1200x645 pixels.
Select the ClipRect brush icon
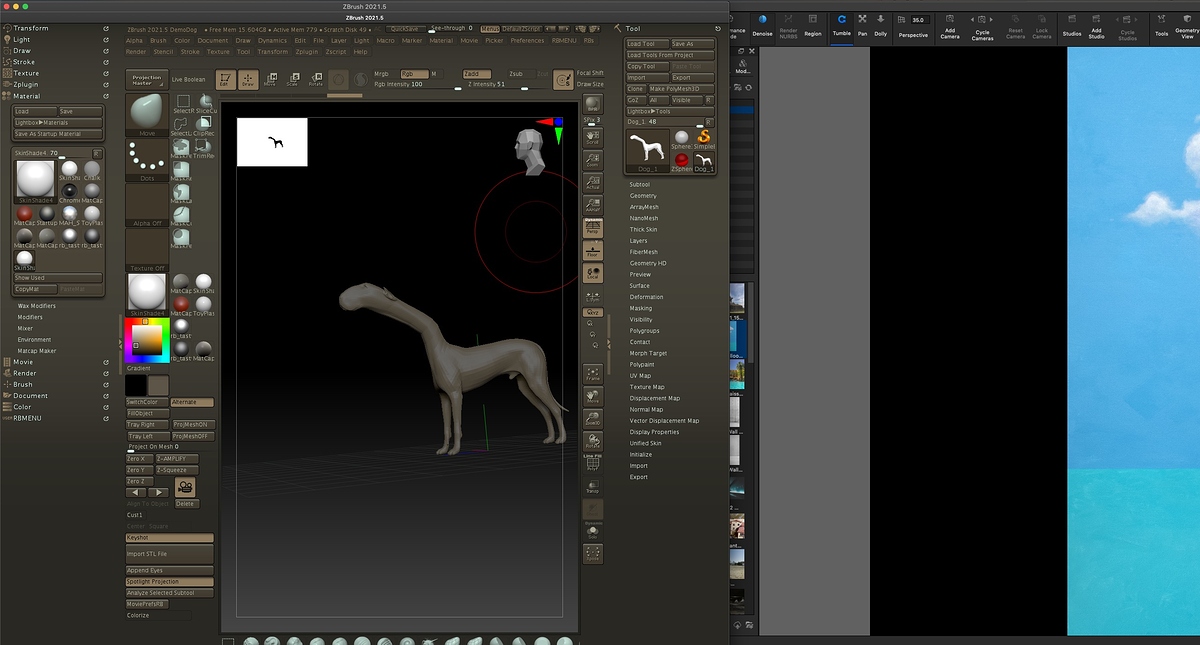[205, 126]
